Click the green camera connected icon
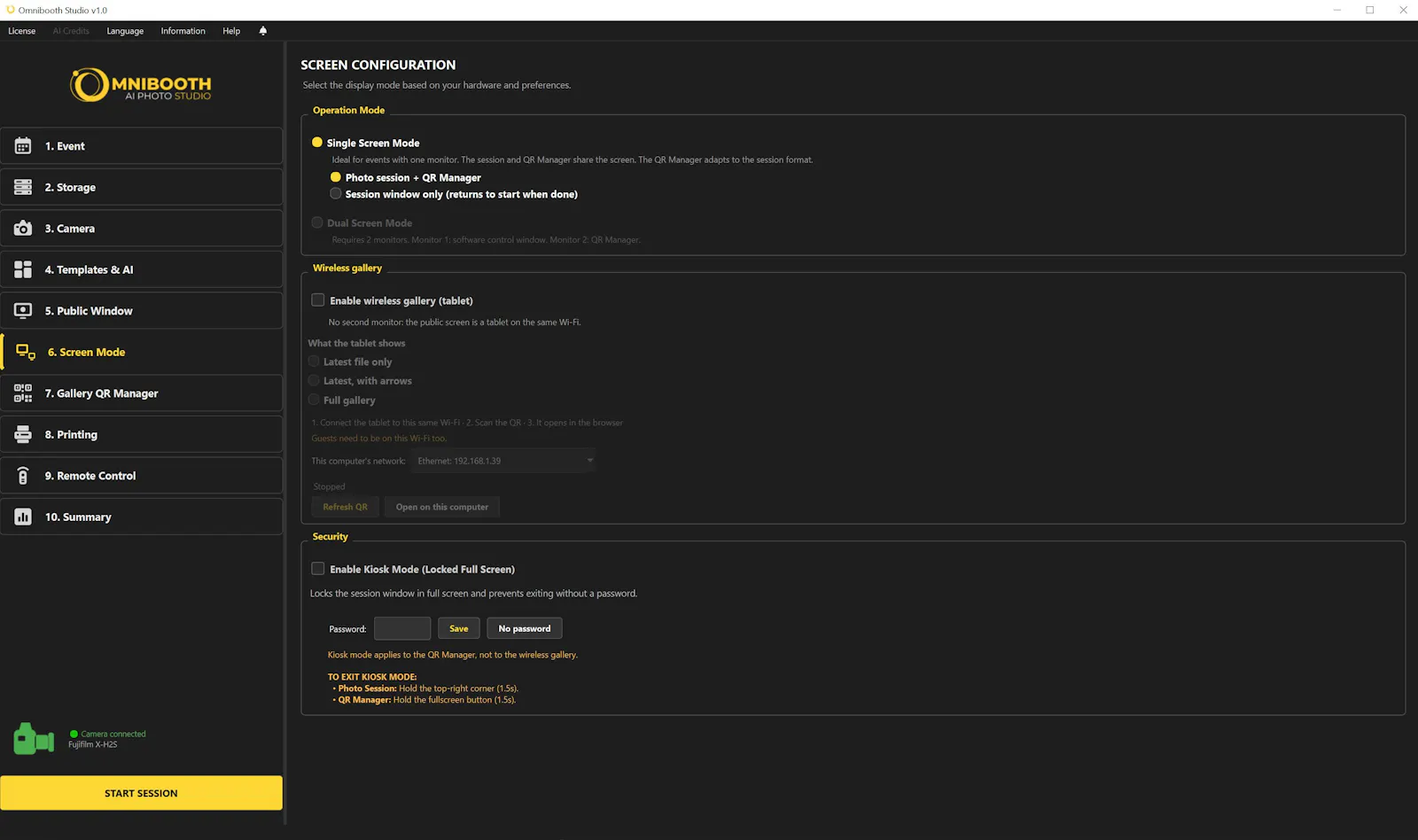1418x840 pixels. pyautogui.click(x=34, y=738)
